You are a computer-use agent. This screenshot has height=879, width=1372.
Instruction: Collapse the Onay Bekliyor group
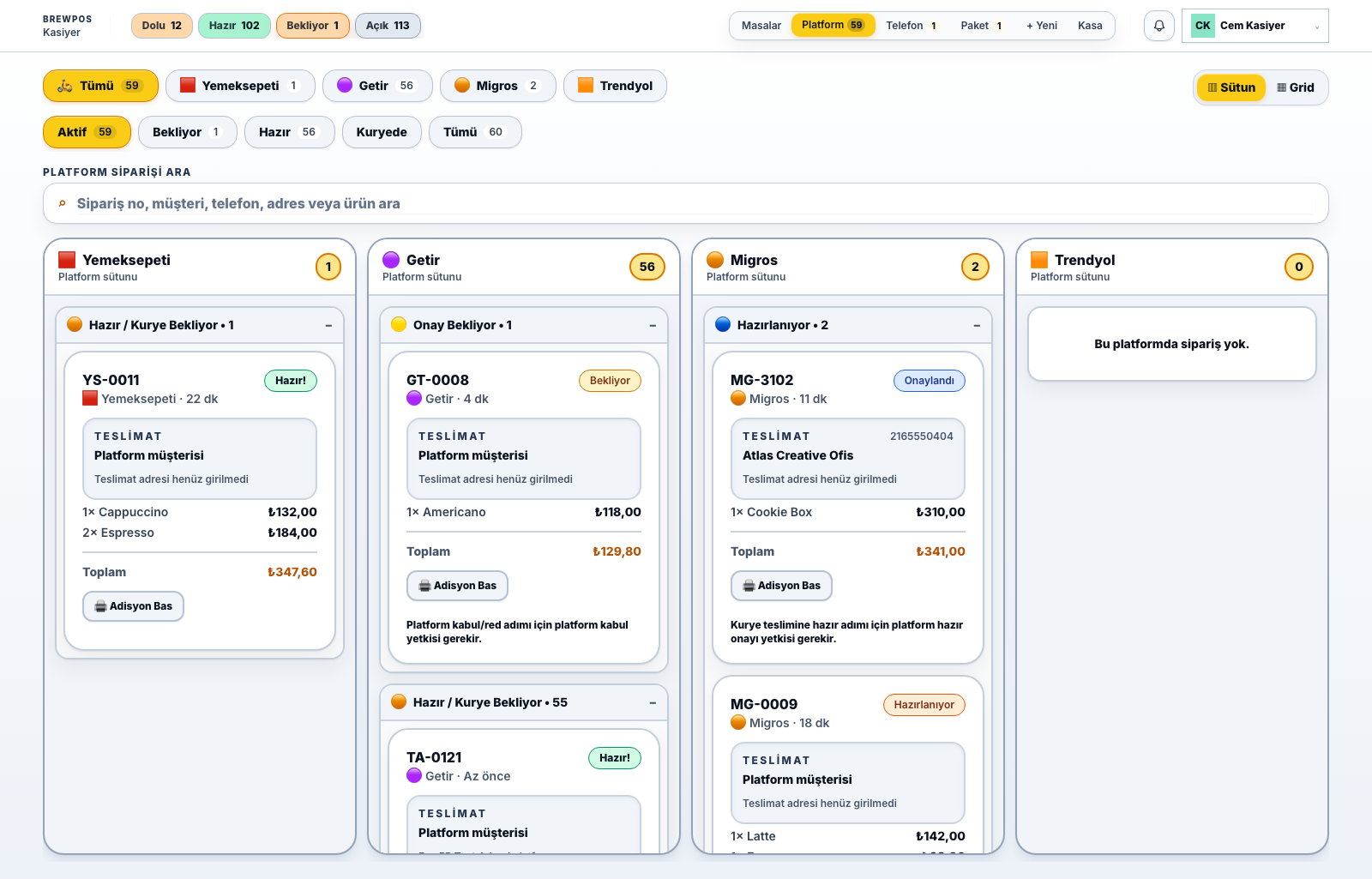tap(653, 325)
